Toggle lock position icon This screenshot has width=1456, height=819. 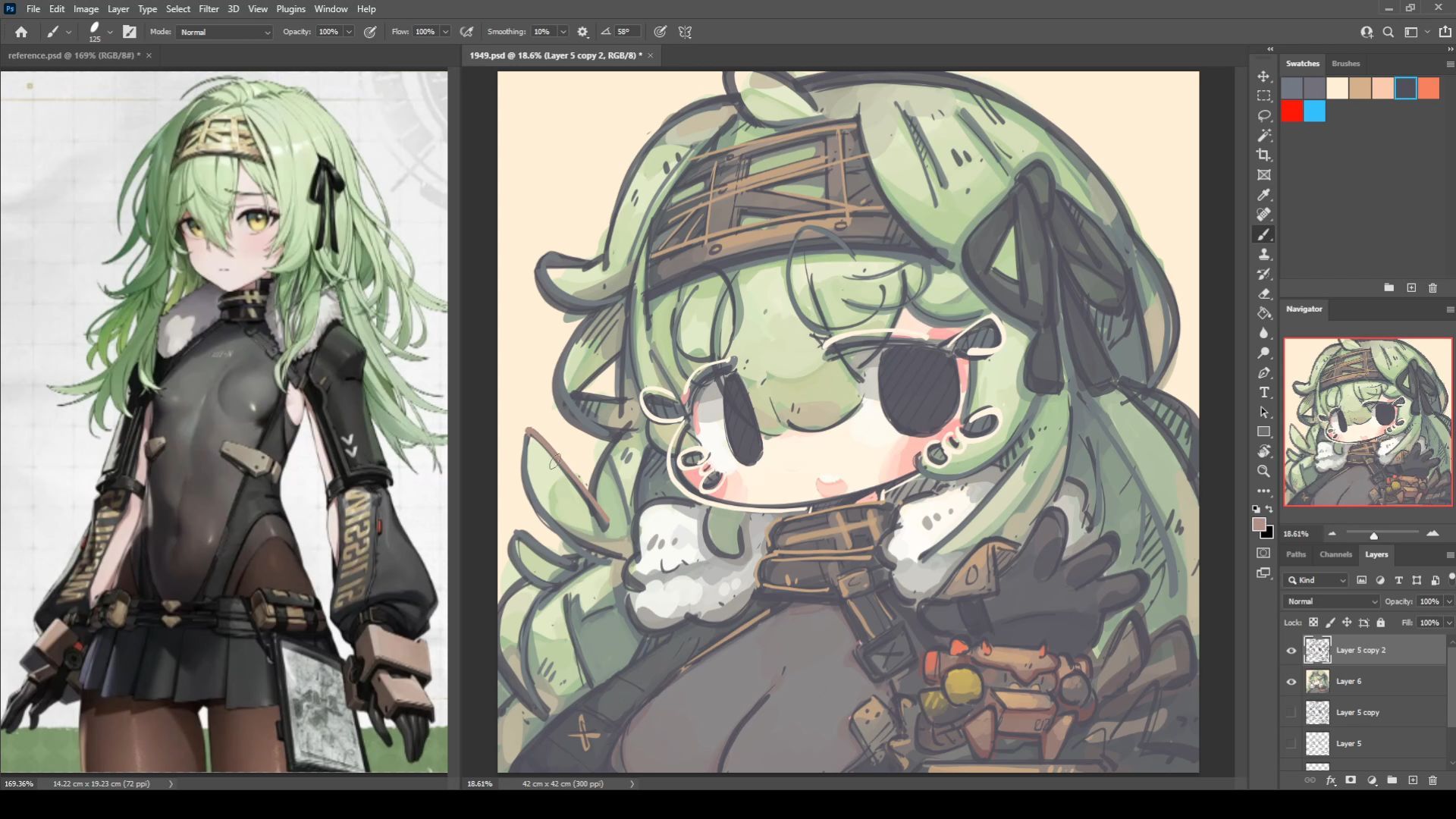(1347, 623)
